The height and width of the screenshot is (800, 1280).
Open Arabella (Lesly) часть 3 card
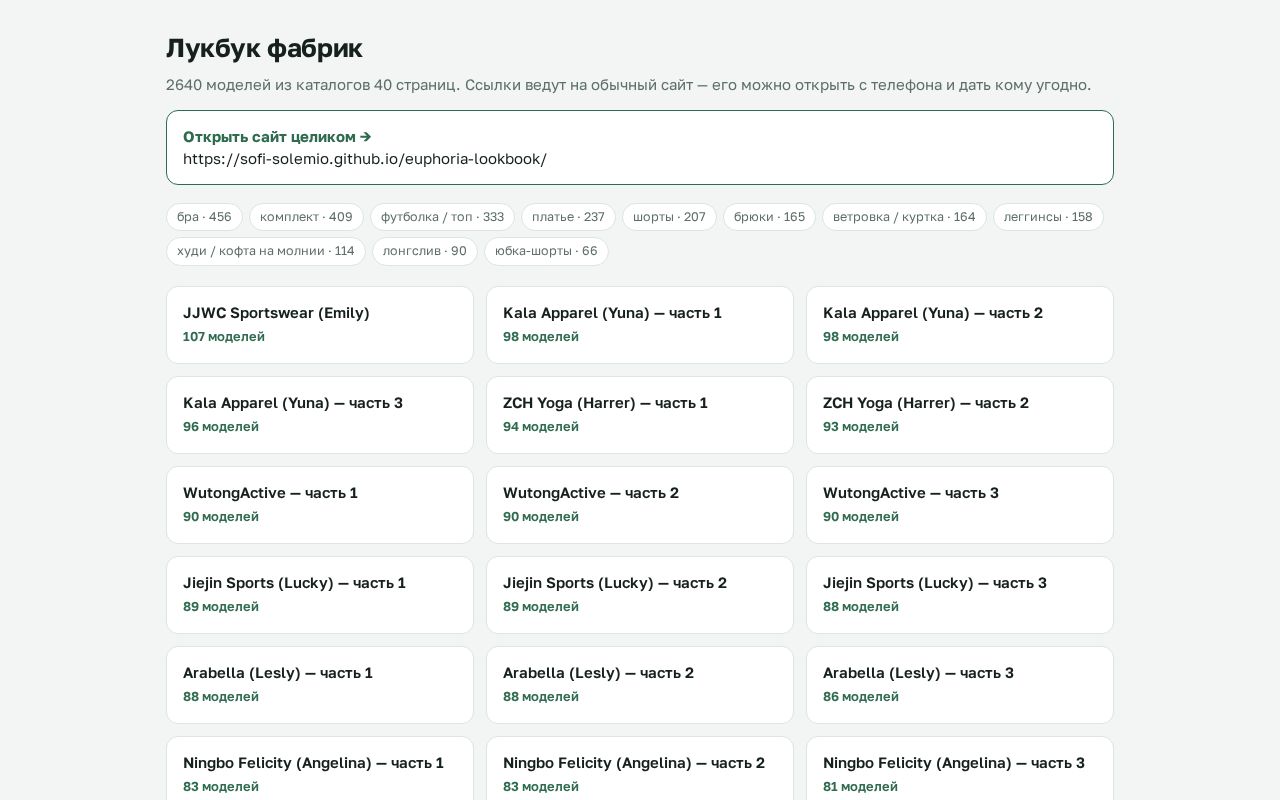[x=960, y=685]
